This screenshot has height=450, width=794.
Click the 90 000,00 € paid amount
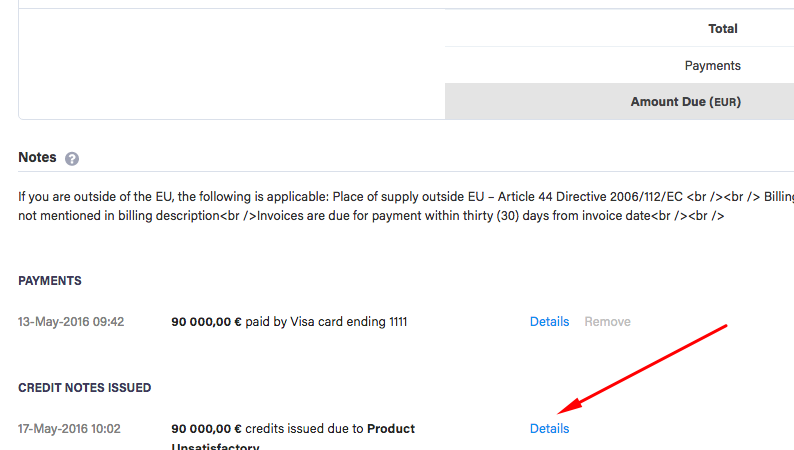pyautogui.click(x=206, y=321)
